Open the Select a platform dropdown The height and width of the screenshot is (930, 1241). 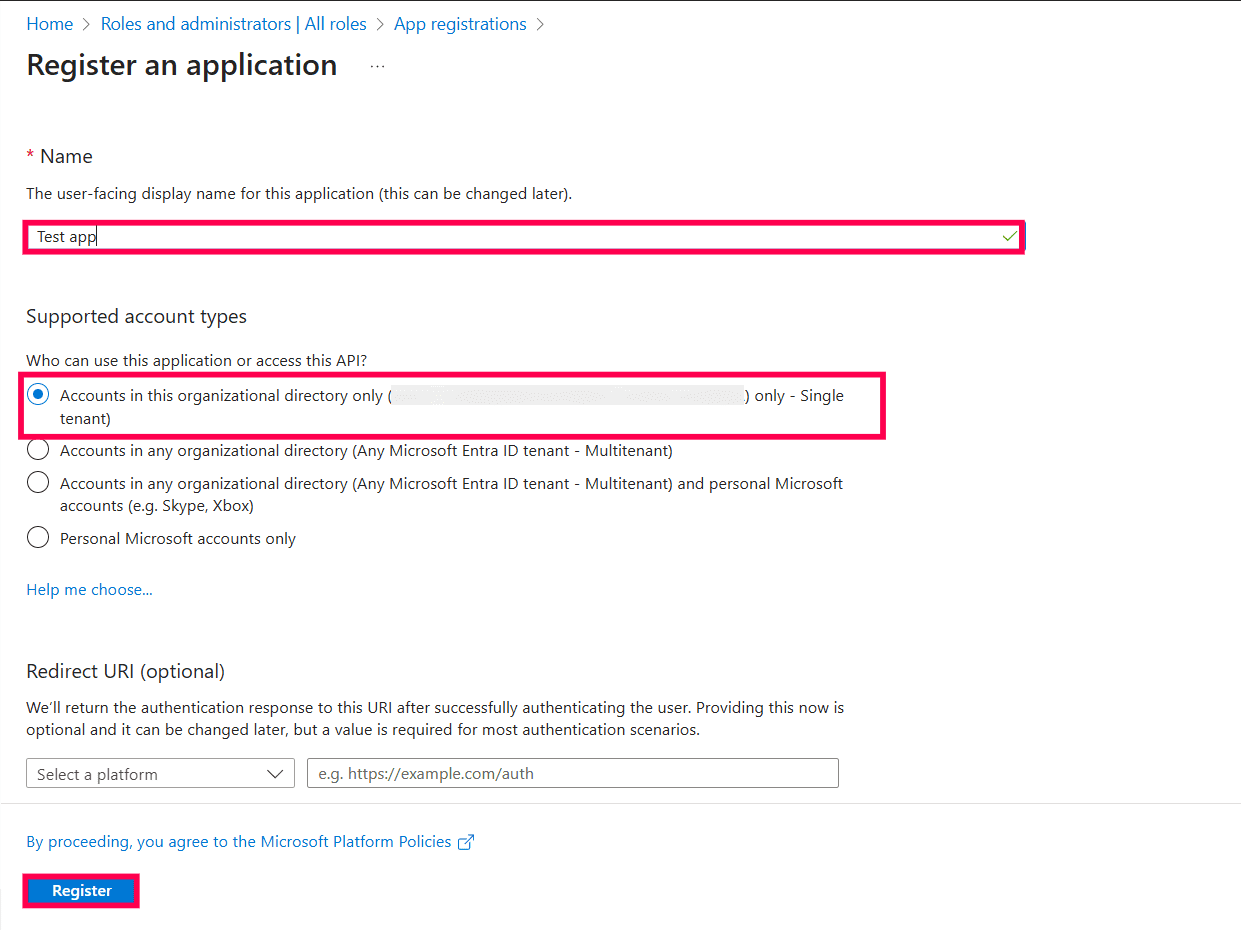[x=160, y=773]
